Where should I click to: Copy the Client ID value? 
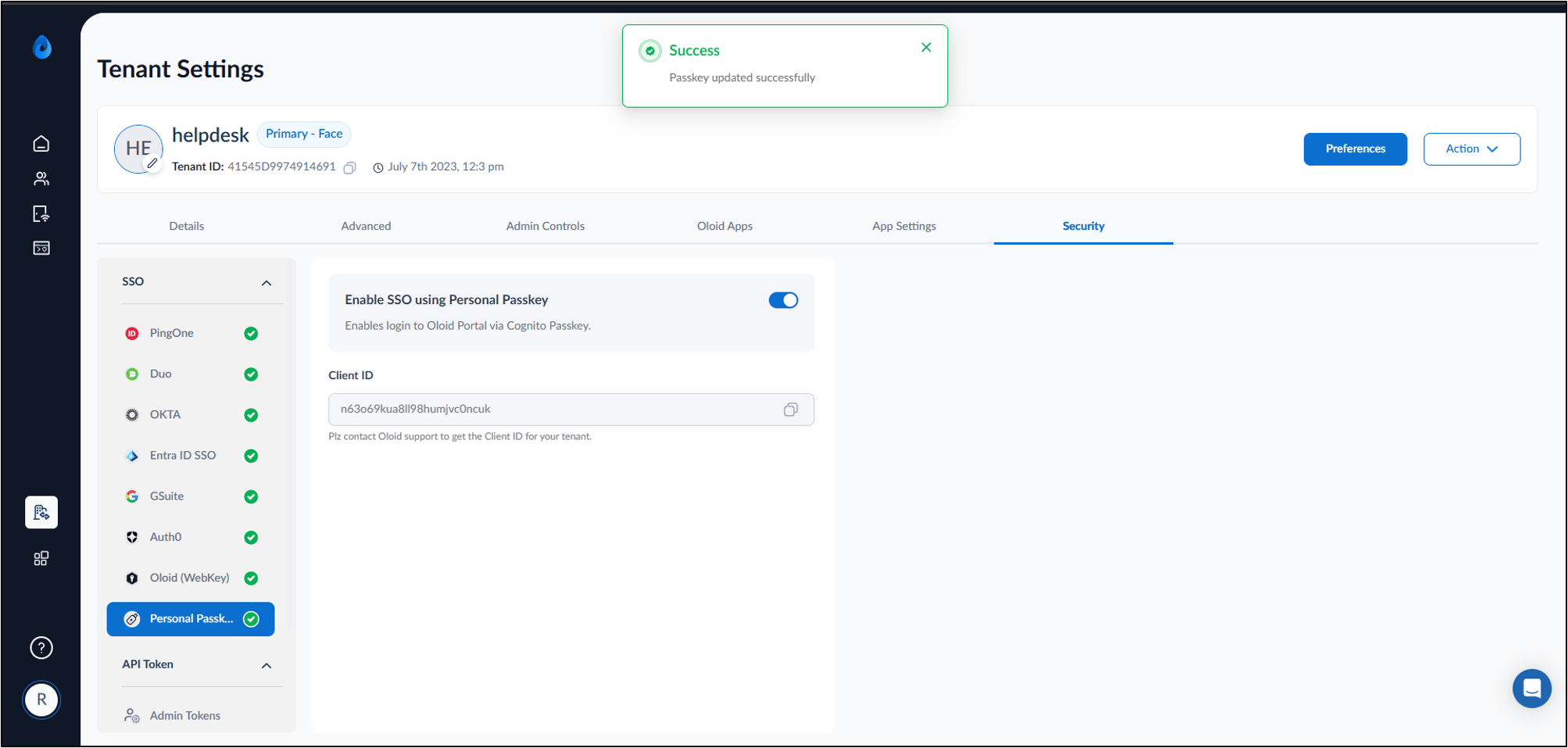[x=791, y=410]
